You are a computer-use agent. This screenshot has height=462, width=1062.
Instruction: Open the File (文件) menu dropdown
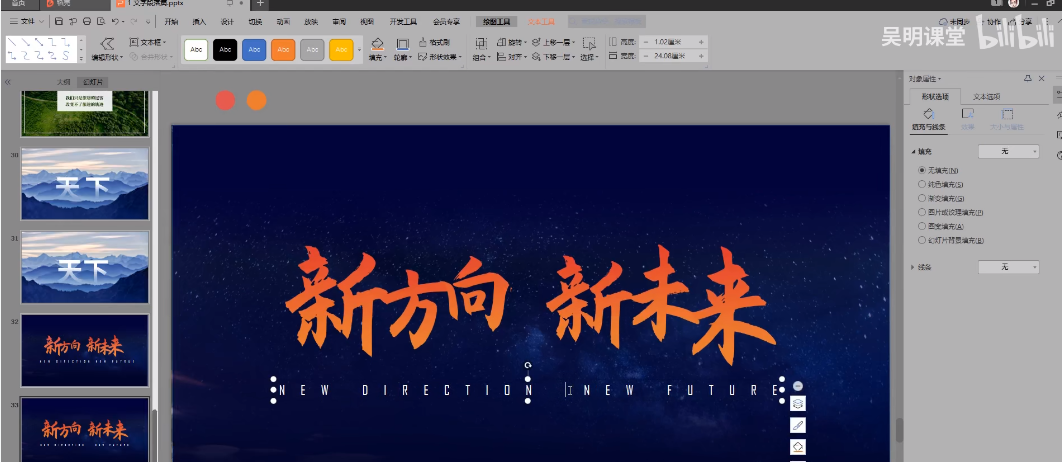27,22
